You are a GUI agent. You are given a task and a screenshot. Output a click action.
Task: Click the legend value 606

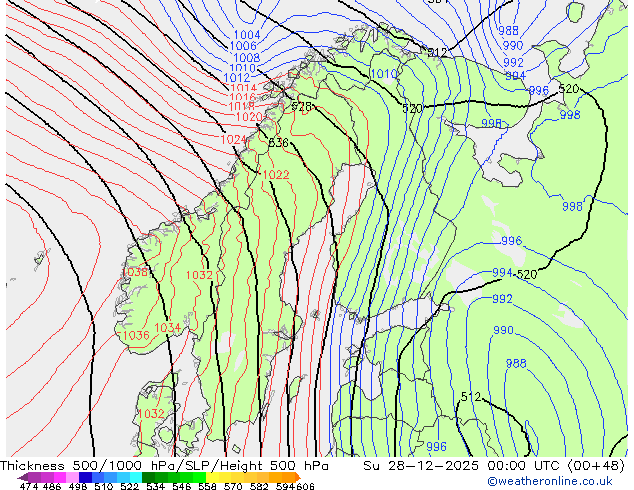(x=305, y=486)
